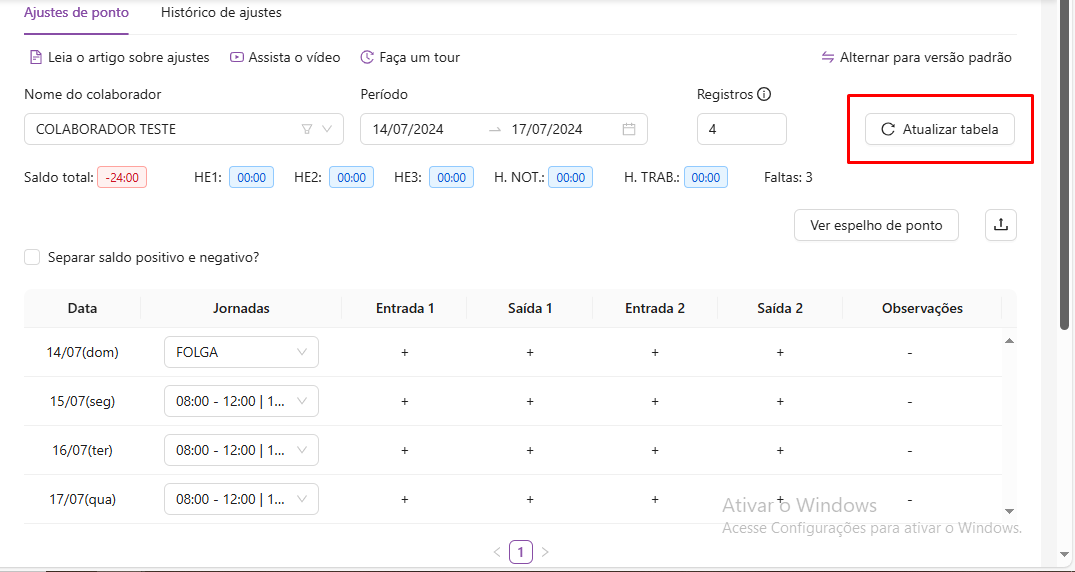Add Saída 1 entry for 15/07(seg)
This screenshot has width=1075, height=572.
(530, 401)
